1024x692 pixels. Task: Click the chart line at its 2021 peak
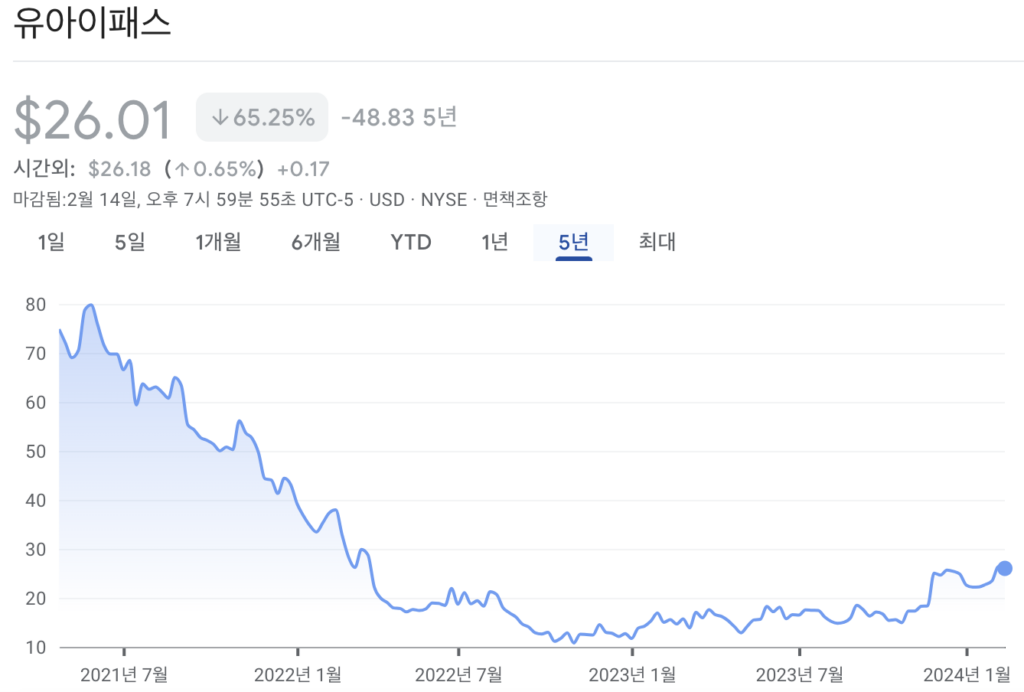(93, 303)
